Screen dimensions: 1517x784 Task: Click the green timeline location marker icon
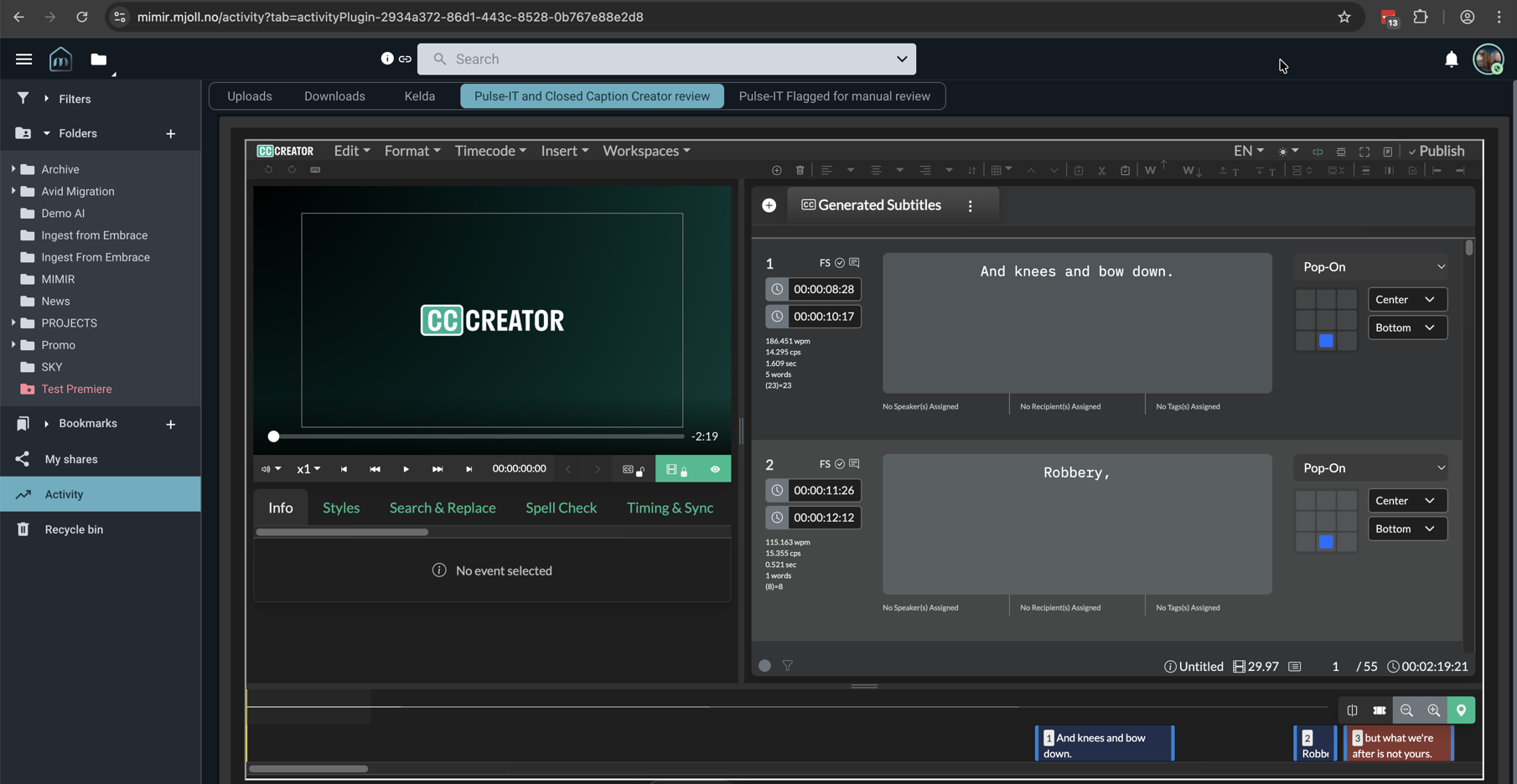pyautogui.click(x=1461, y=710)
